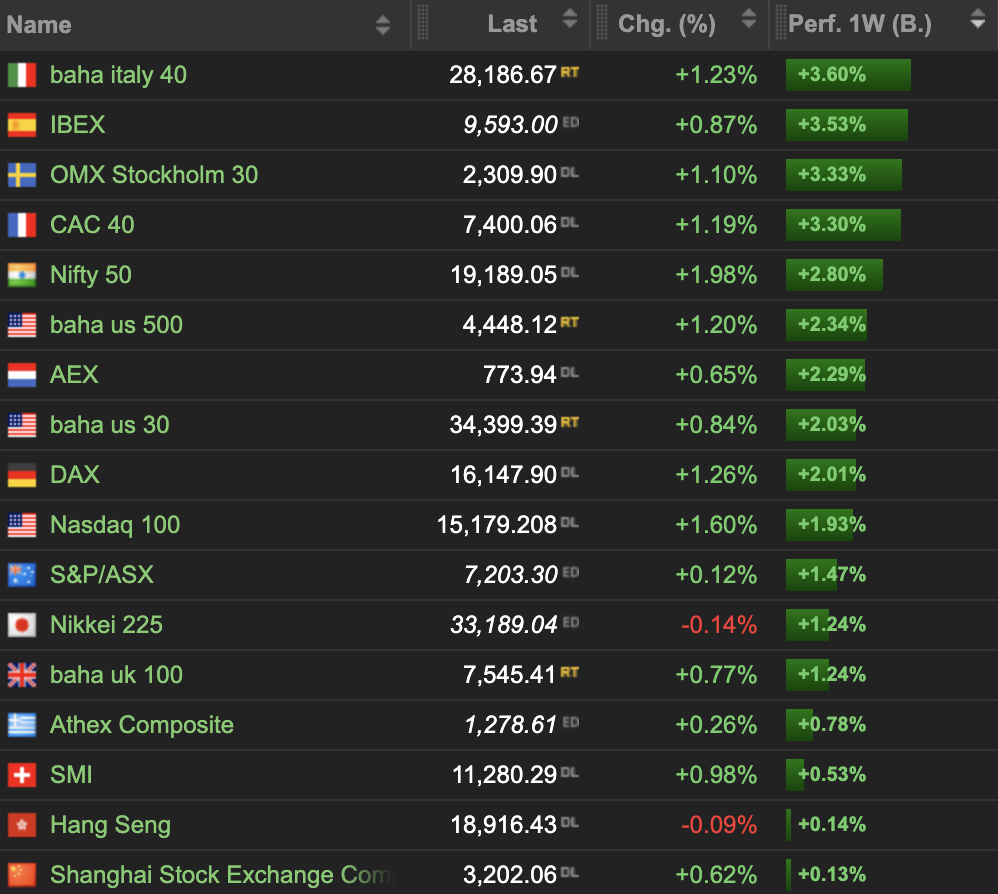Screen dimensions: 998x894
Task: Click the Greece flag beside Athex Composite
Action: pyautogui.click(x=22, y=725)
